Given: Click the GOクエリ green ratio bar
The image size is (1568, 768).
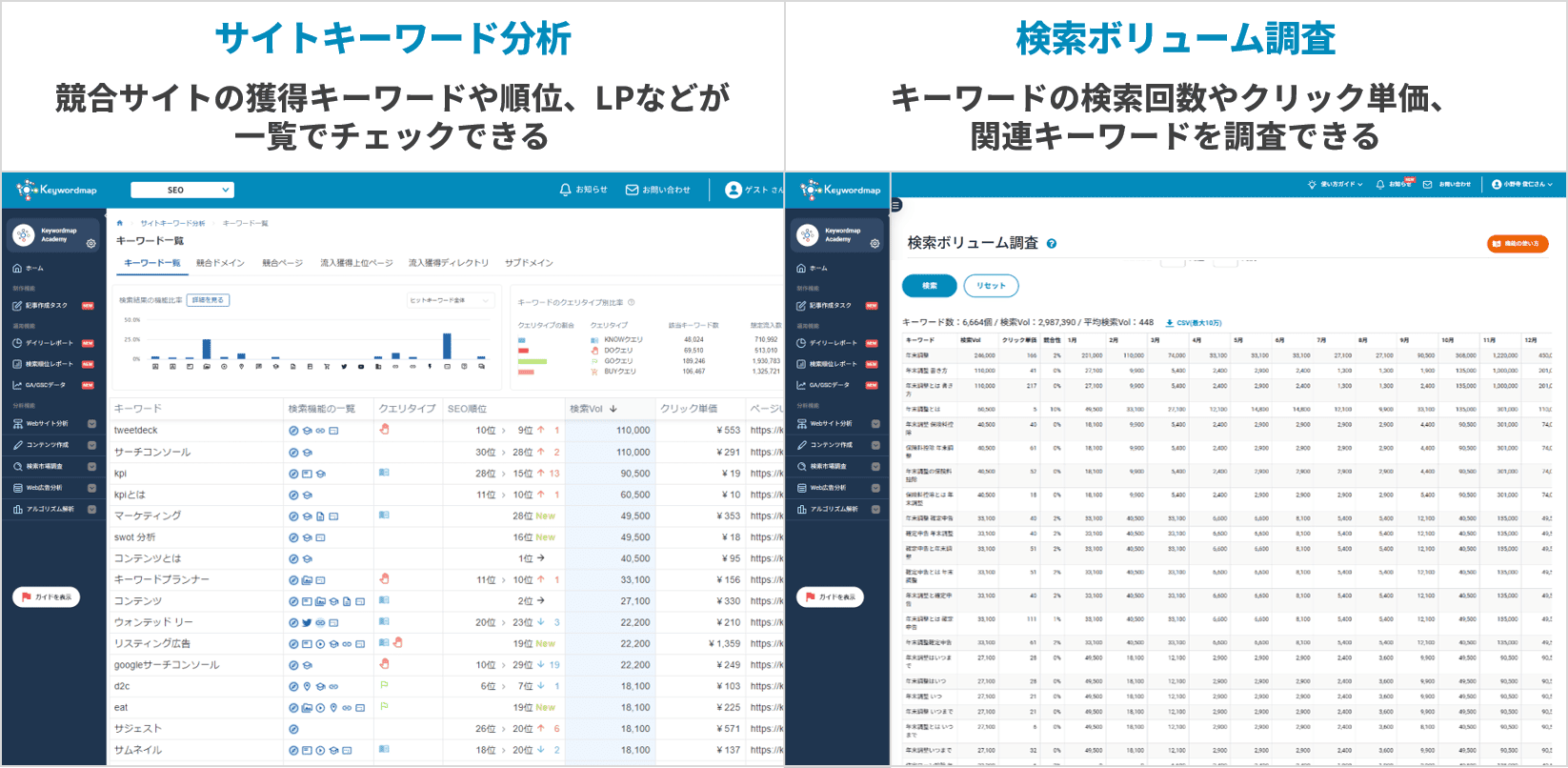Looking at the screenshot, I should click(x=533, y=361).
